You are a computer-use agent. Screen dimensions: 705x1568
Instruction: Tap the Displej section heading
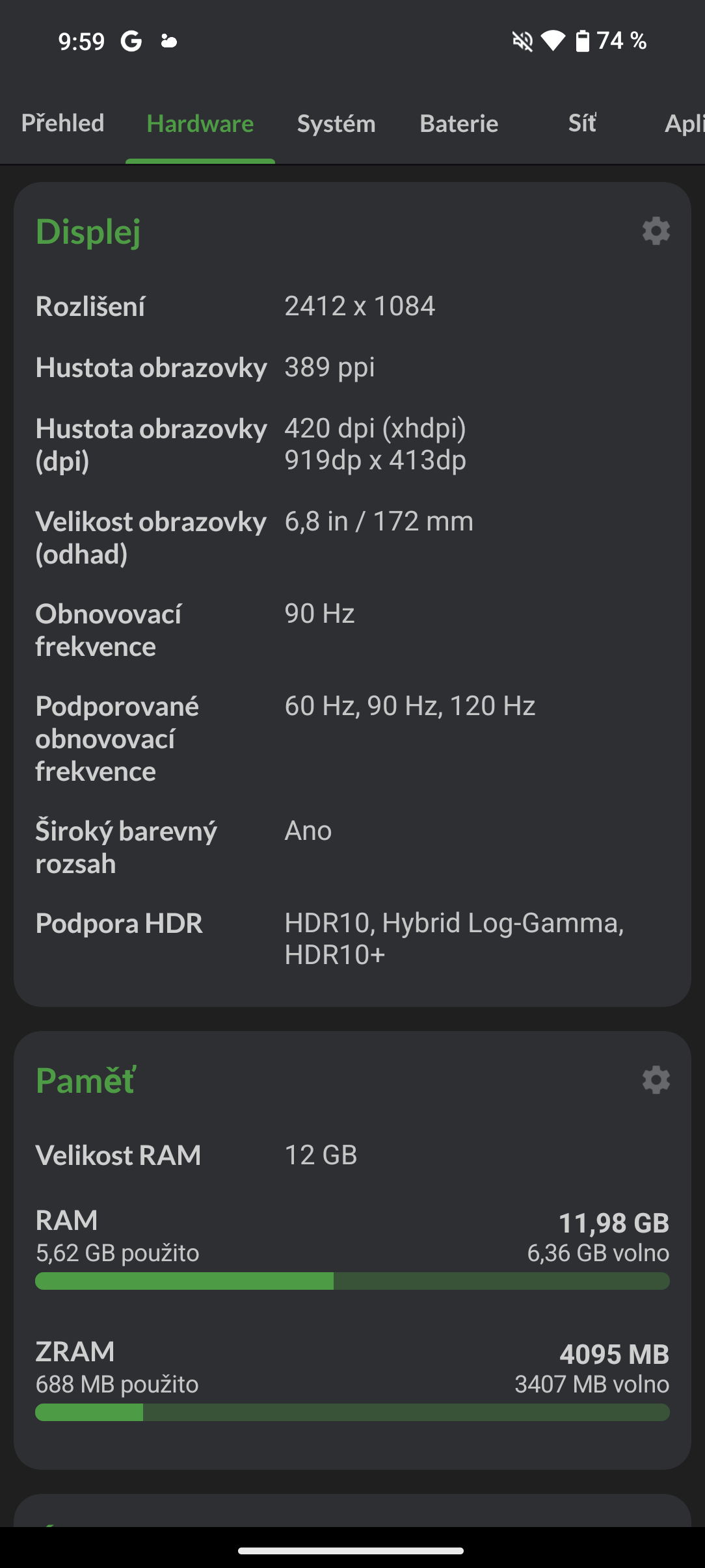pos(88,232)
